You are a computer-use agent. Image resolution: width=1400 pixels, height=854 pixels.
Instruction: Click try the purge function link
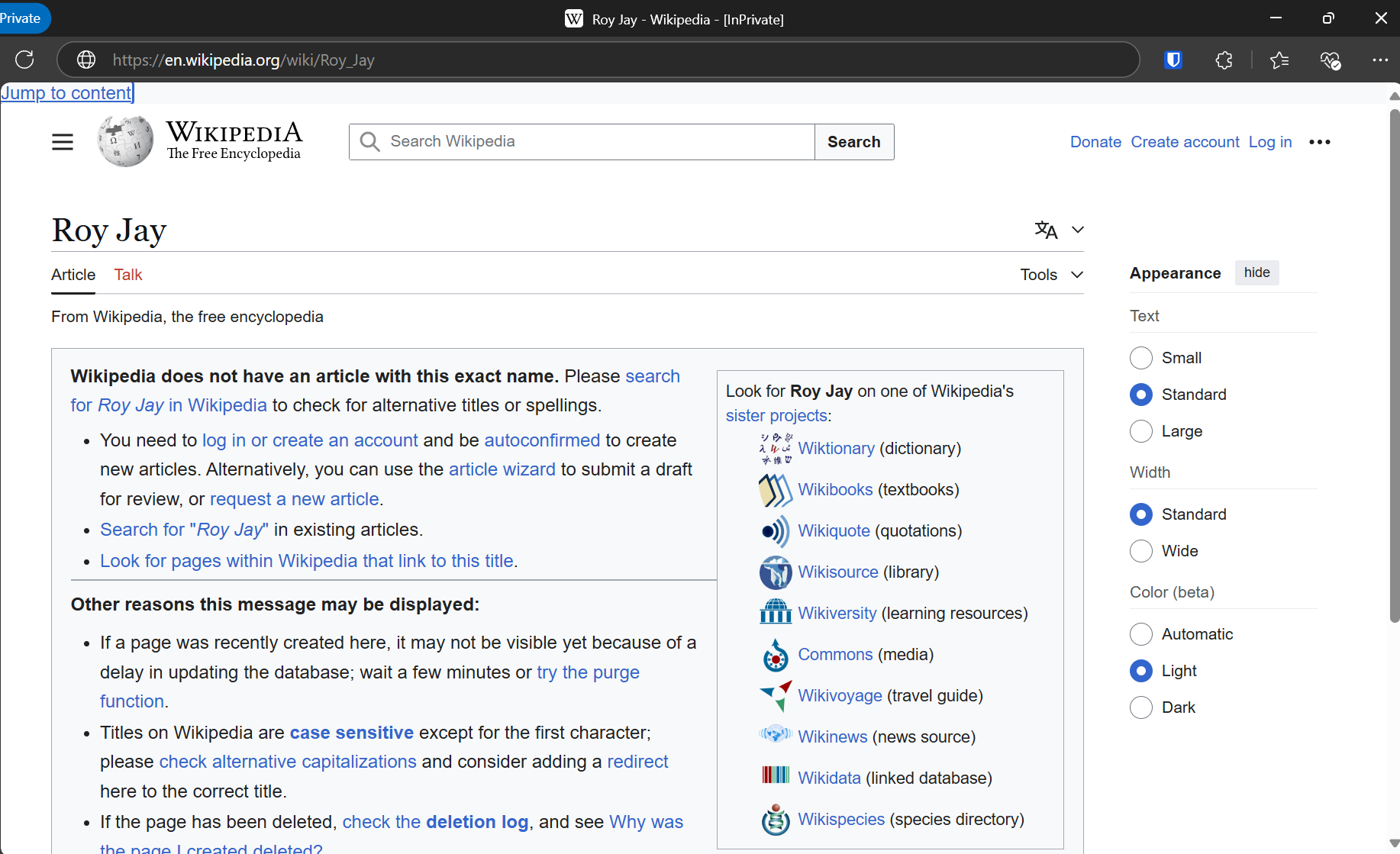(x=588, y=672)
